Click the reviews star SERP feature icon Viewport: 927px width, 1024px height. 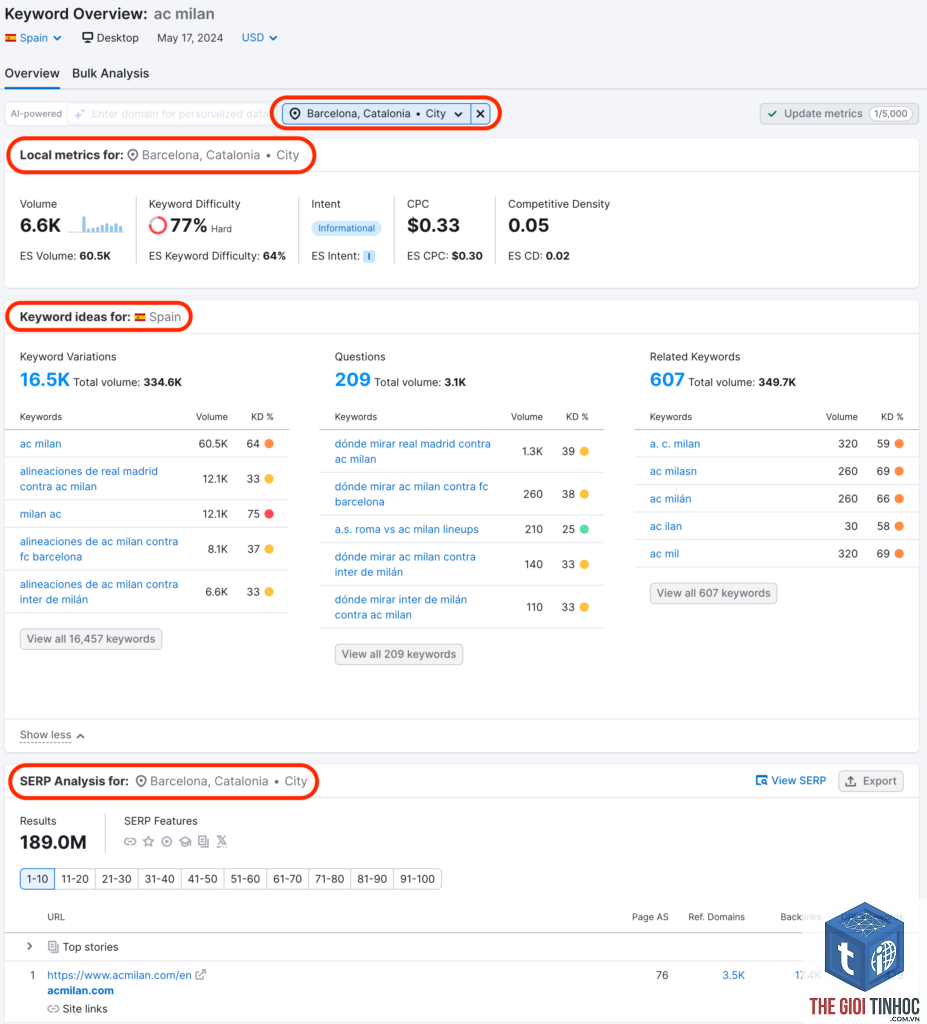pyautogui.click(x=148, y=842)
